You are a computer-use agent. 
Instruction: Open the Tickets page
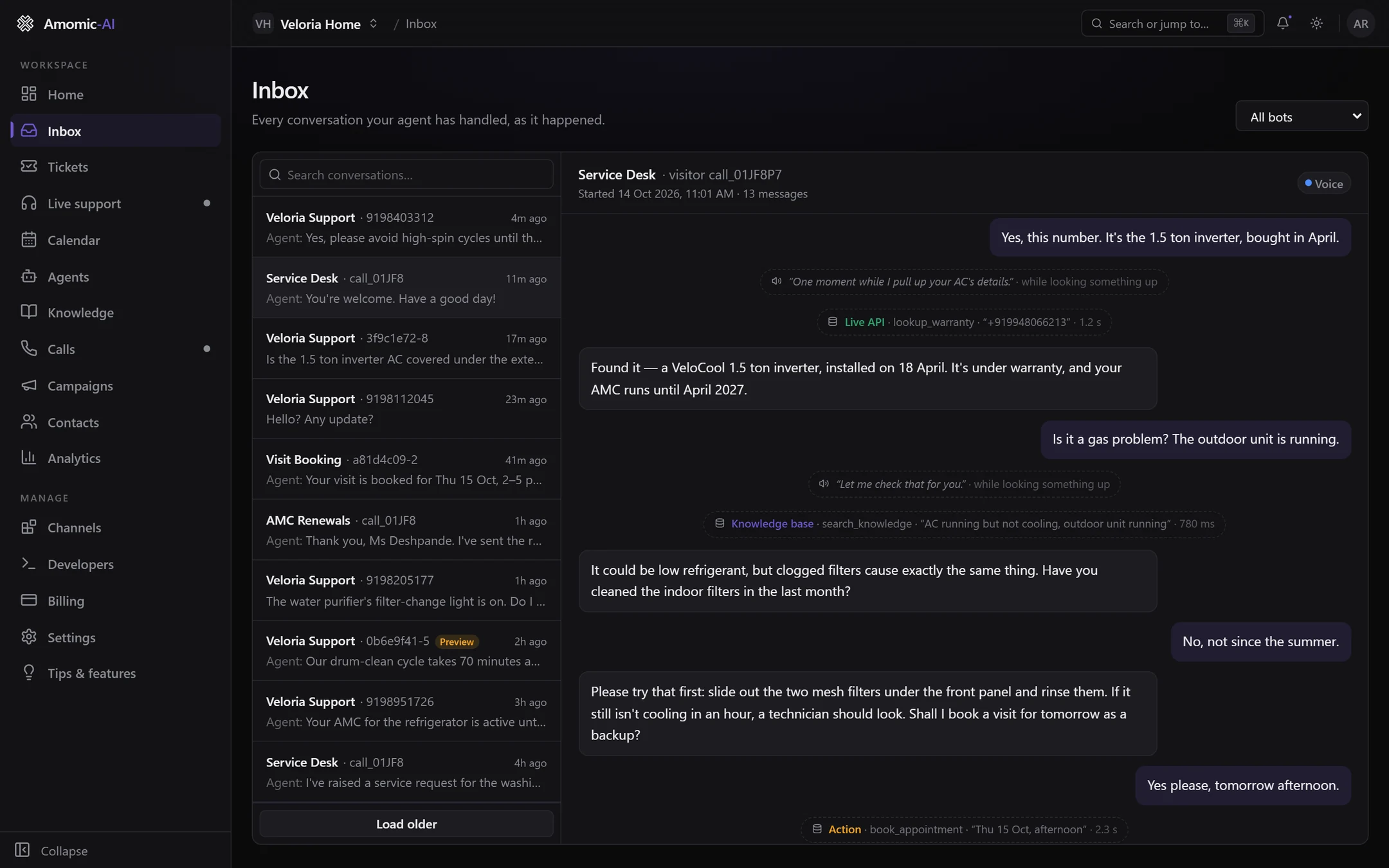116,167
